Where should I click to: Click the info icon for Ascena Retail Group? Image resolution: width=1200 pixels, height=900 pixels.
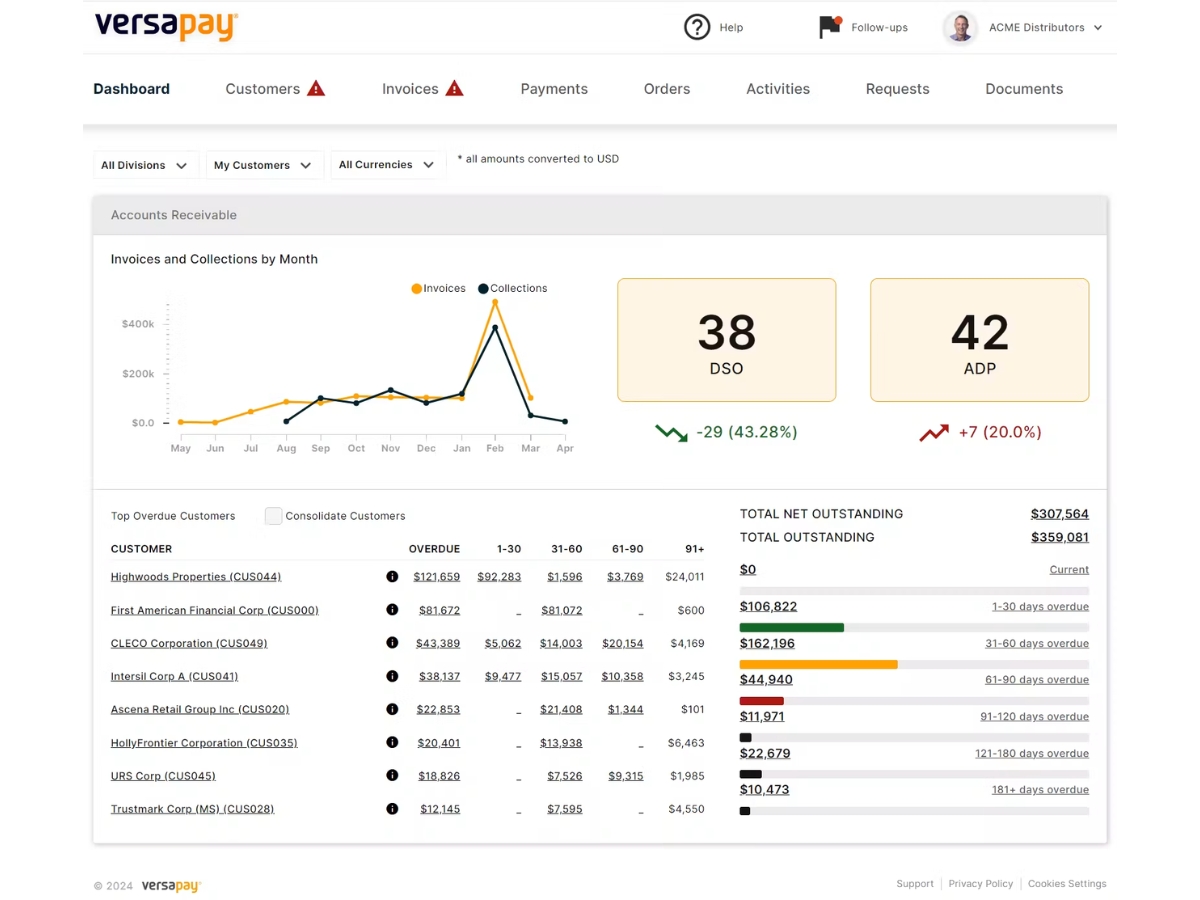(x=392, y=709)
